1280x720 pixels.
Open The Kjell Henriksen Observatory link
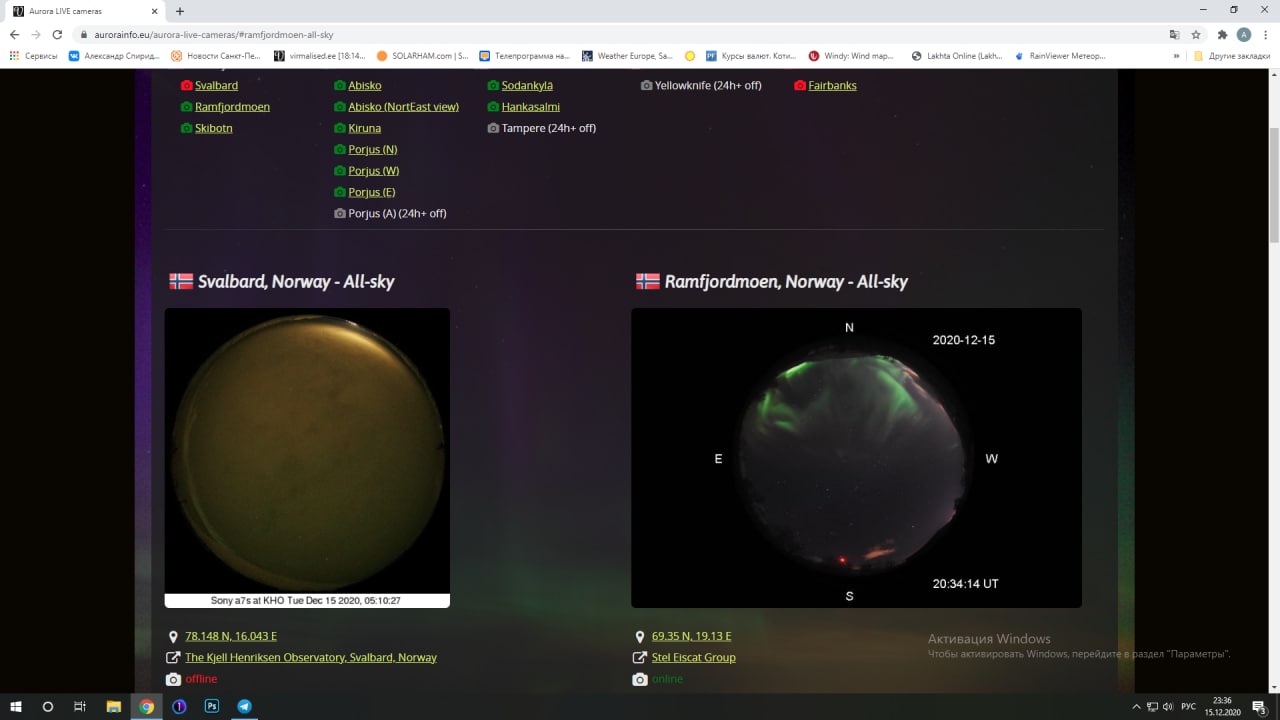point(311,658)
